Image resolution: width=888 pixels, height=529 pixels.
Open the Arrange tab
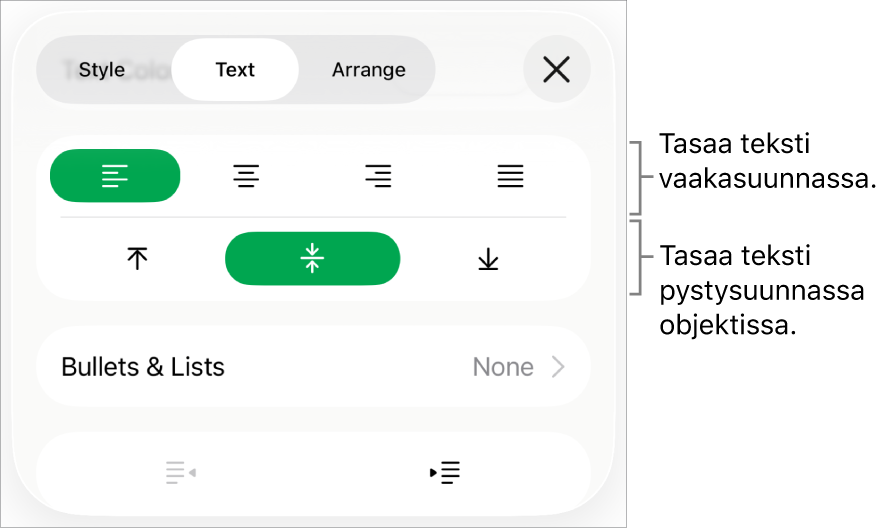click(x=369, y=70)
